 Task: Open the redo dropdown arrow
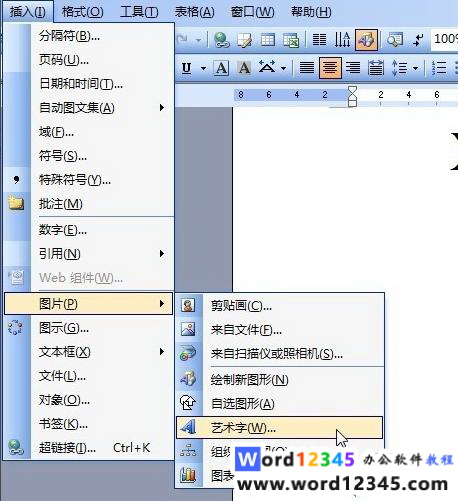pyautogui.click(x=199, y=41)
